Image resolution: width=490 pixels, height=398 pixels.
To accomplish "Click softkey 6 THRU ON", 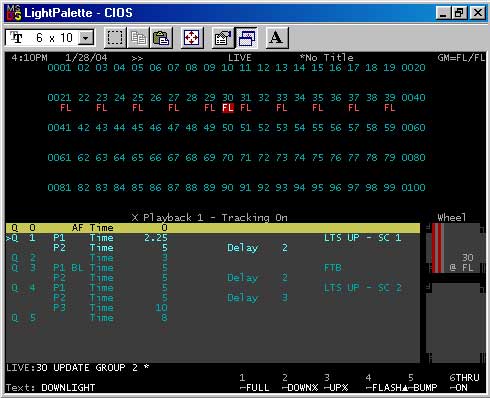I will pos(464,383).
